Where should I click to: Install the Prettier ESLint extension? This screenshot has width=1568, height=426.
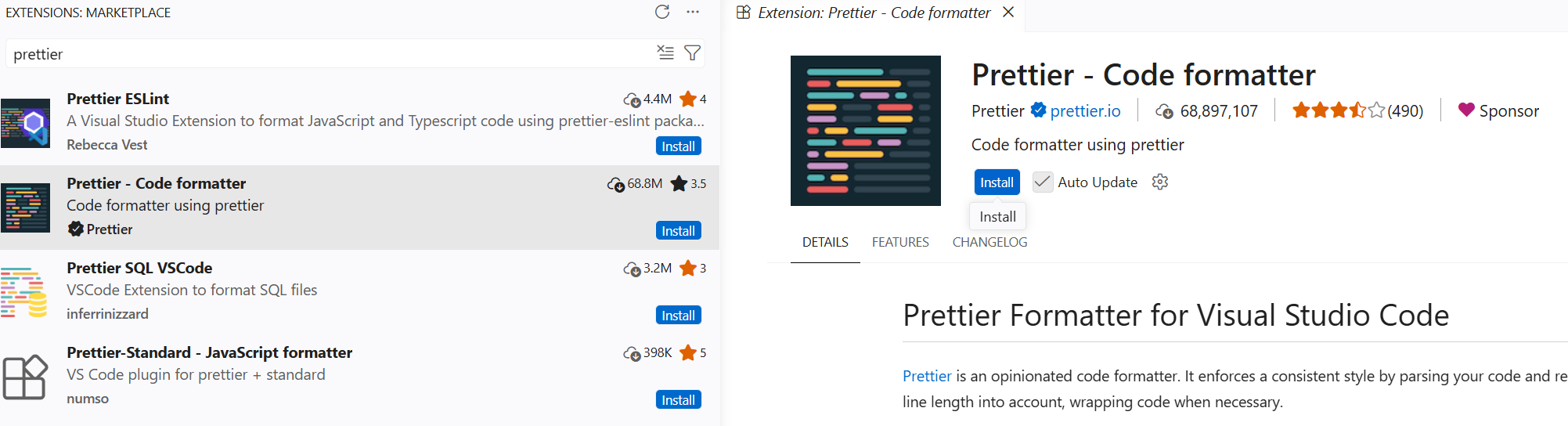pos(678,146)
